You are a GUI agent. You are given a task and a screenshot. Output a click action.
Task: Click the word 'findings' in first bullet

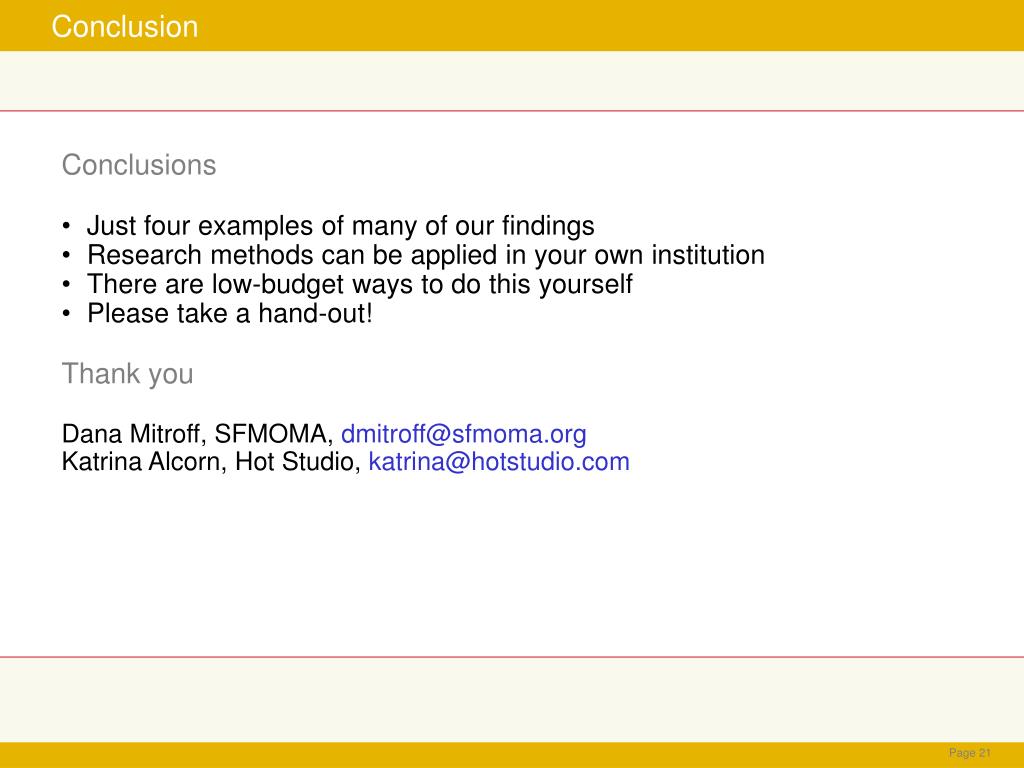pos(548,226)
